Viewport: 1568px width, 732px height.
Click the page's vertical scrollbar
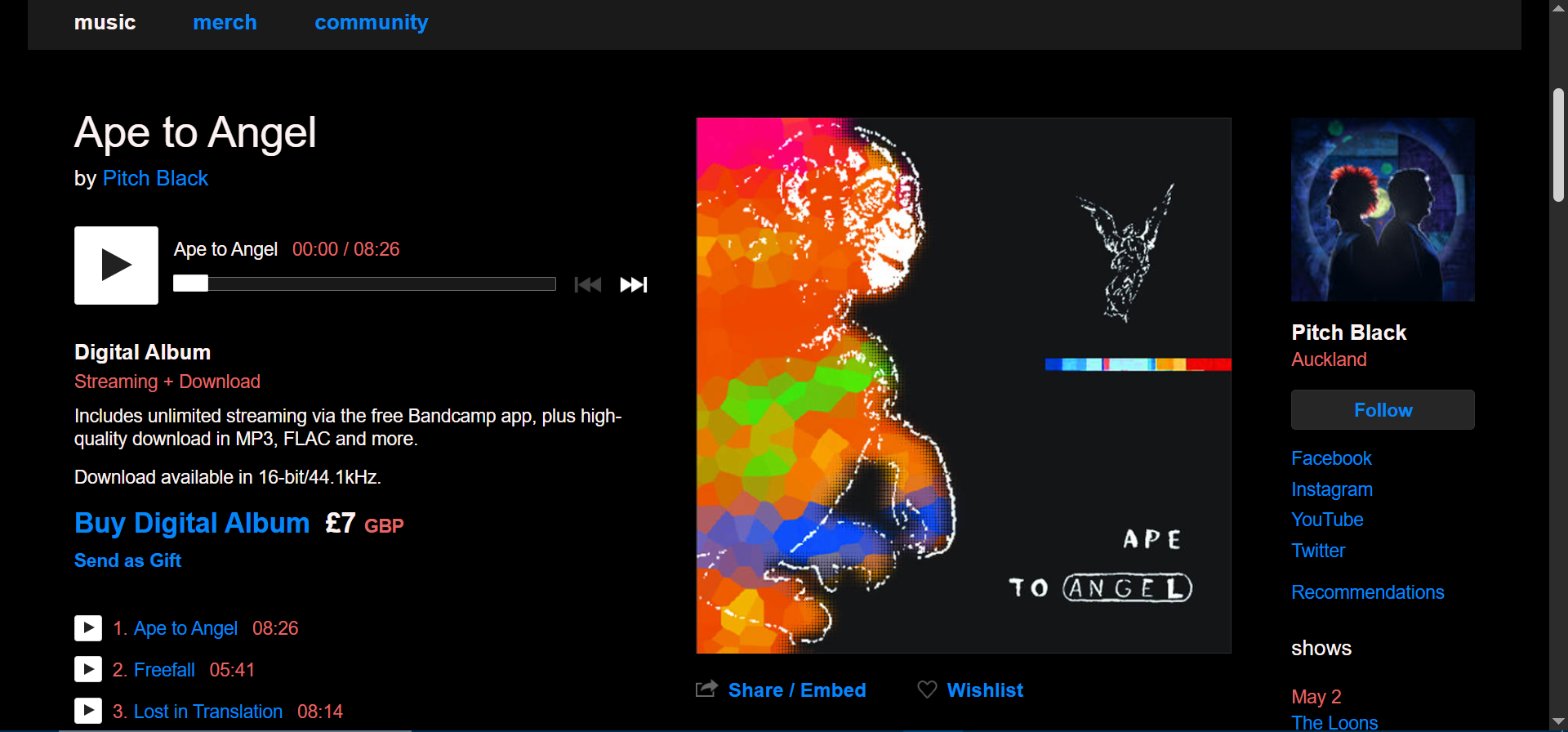tap(1558, 145)
